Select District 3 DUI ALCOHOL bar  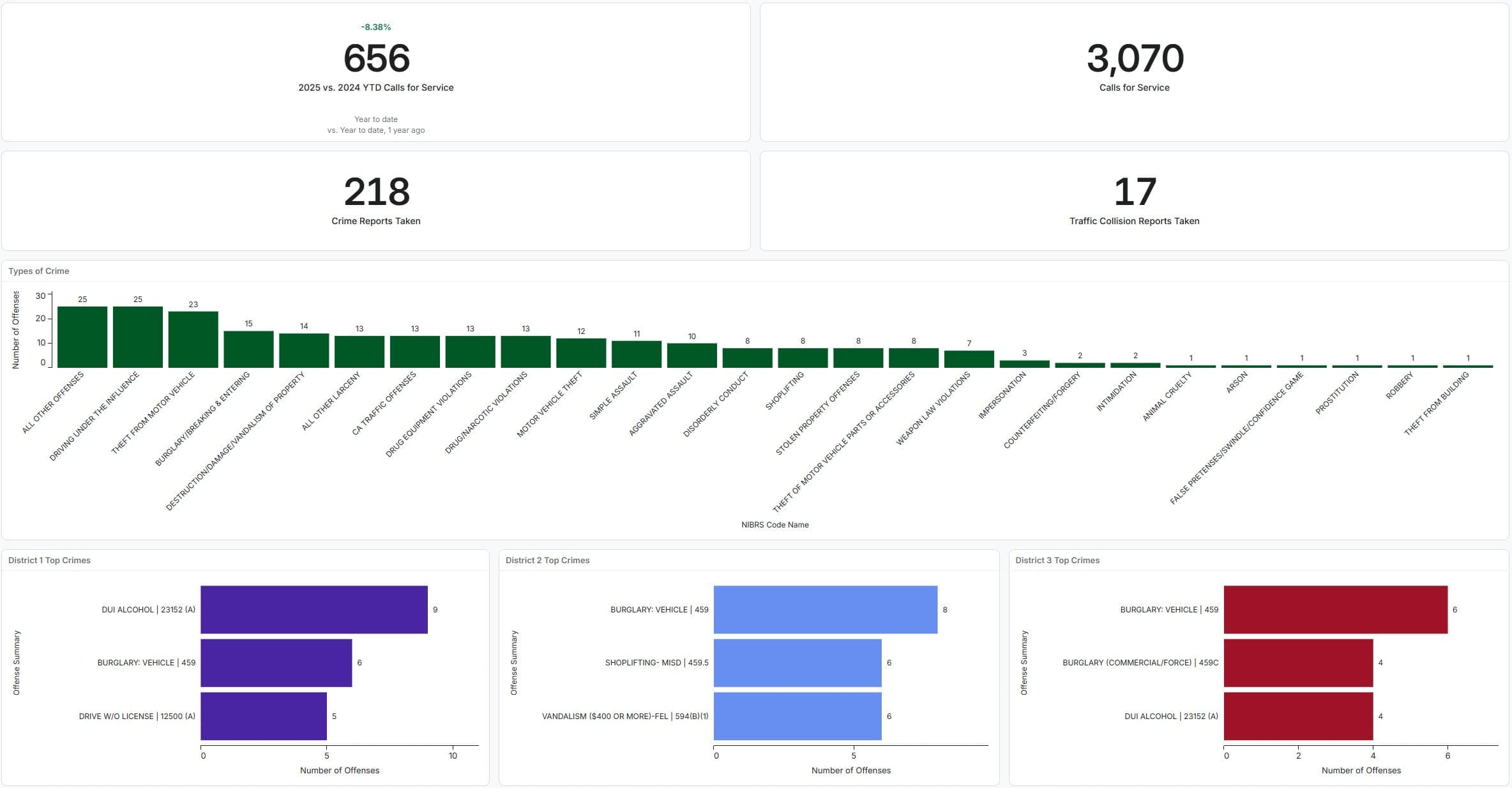(x=1297, y=716)
